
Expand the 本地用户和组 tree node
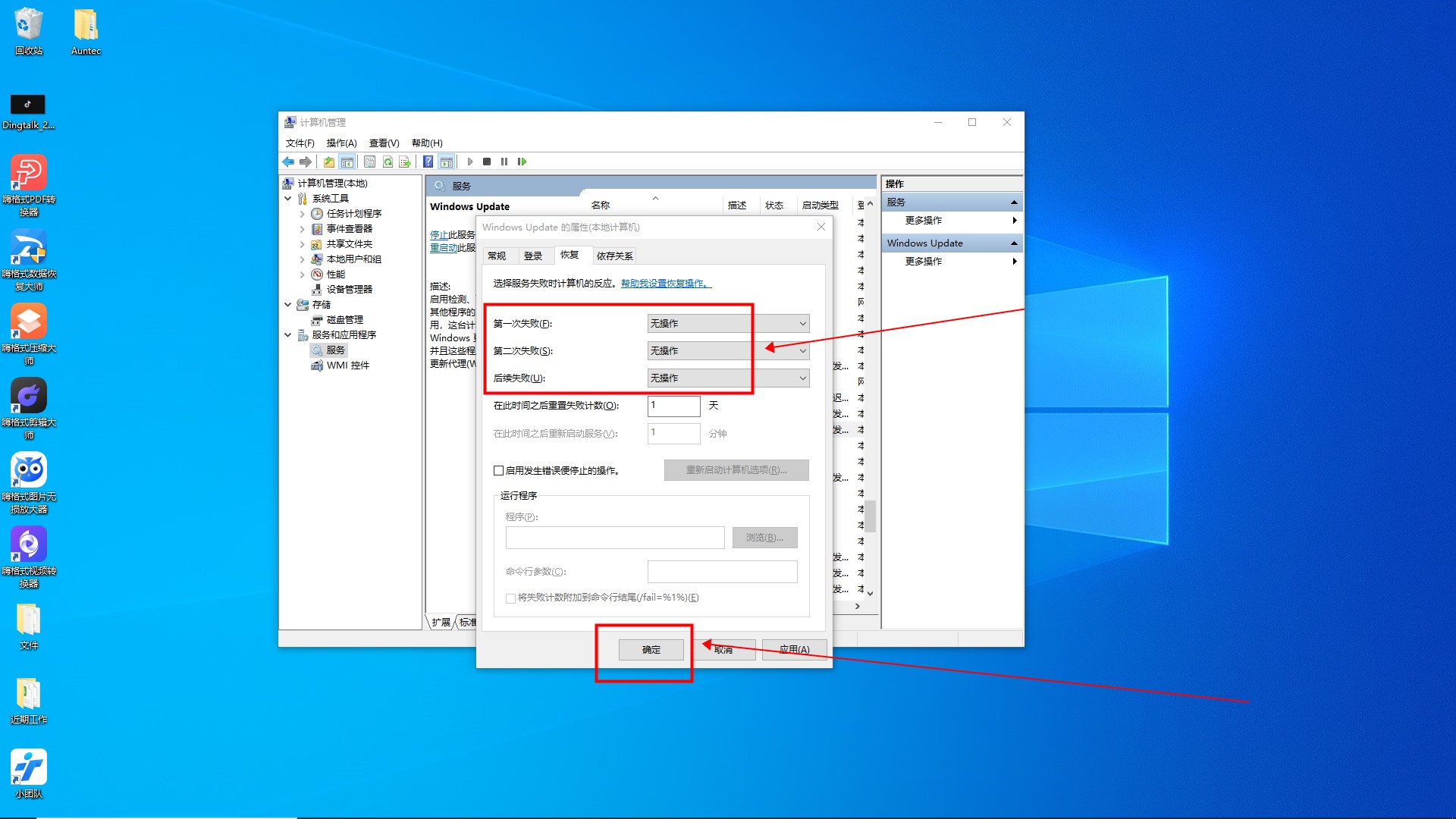(x=303, y=259)
